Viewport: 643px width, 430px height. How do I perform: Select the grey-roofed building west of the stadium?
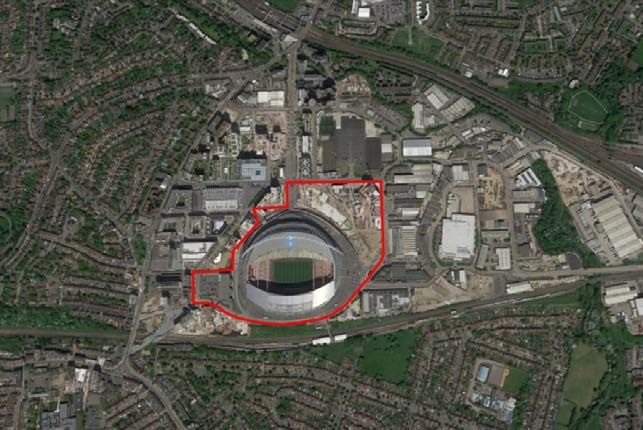coord(221,199)
